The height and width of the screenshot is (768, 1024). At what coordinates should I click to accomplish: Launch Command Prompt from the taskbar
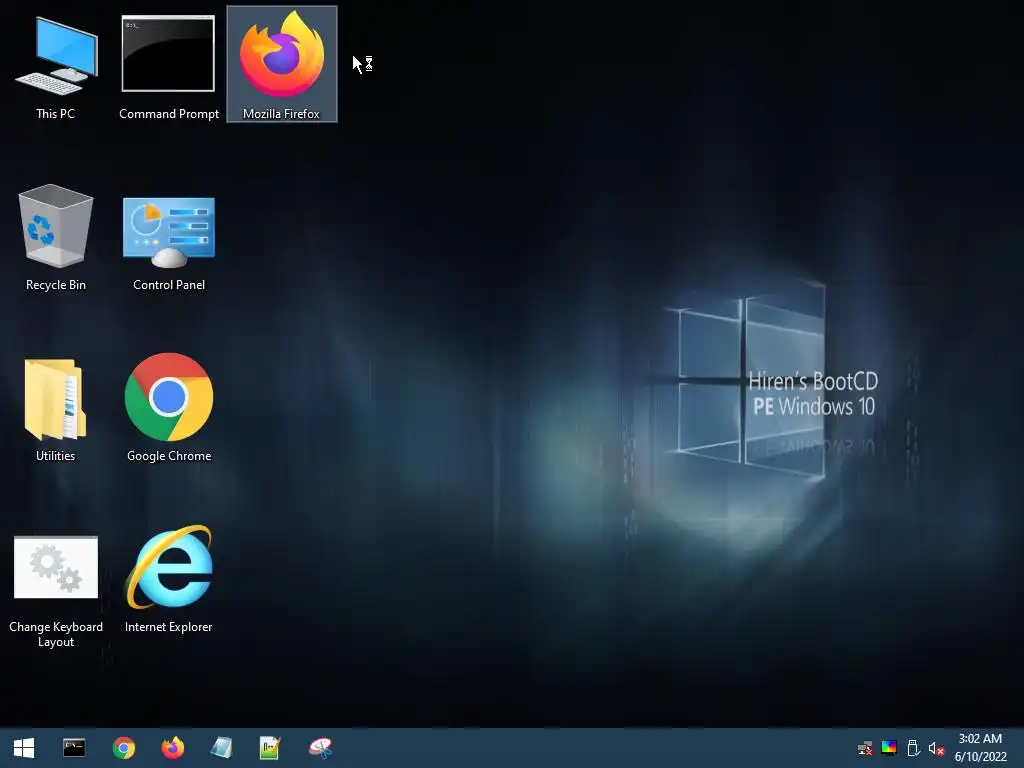pyautogui.click(x=74, y=748)
